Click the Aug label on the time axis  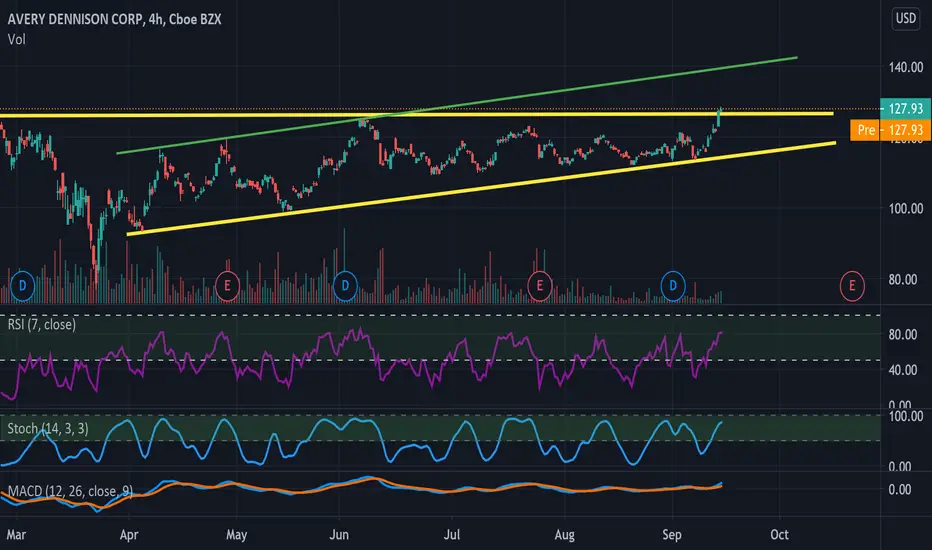(x=565, y=535)
